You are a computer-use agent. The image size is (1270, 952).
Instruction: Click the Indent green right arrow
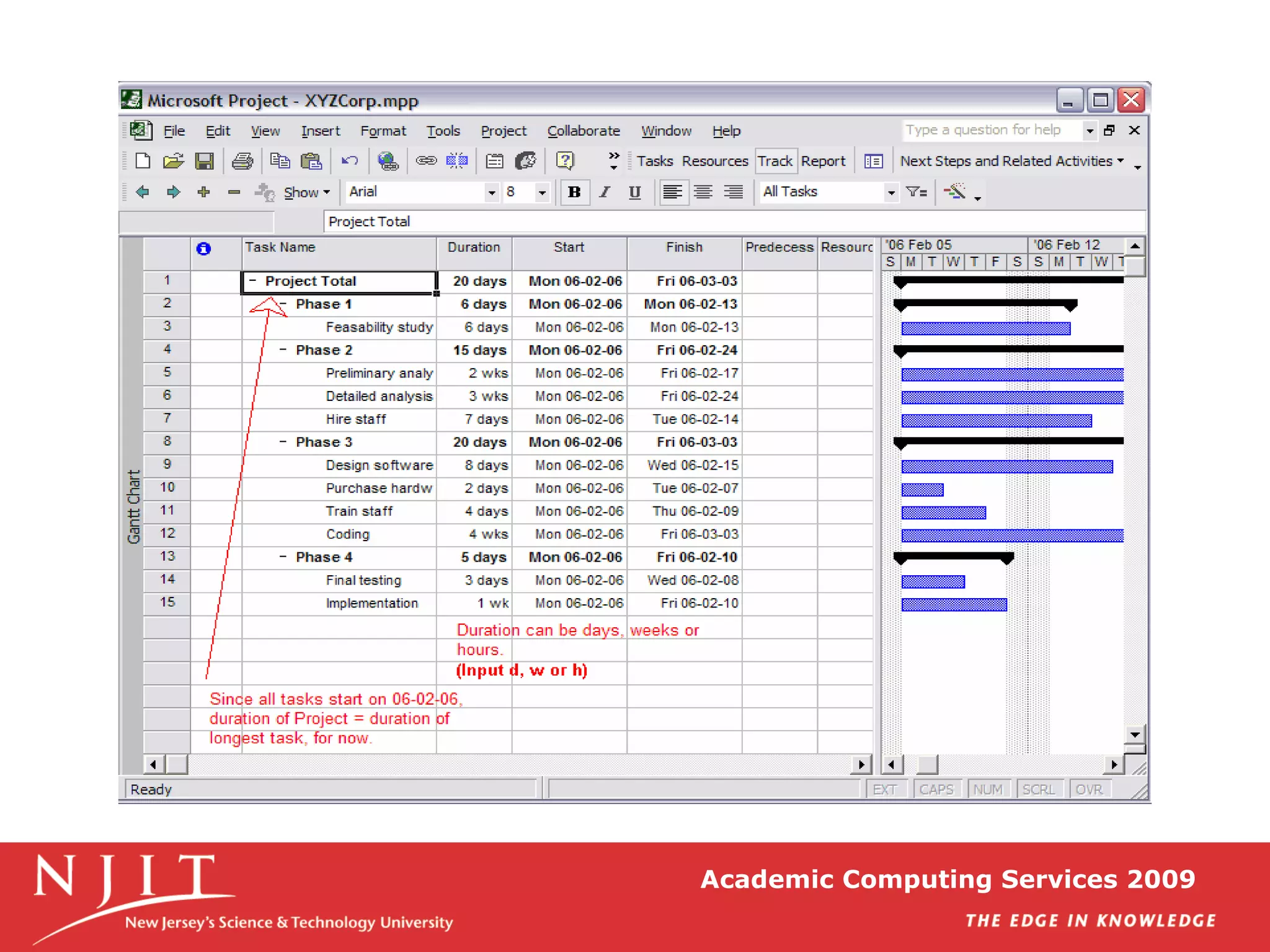[173, 192]
